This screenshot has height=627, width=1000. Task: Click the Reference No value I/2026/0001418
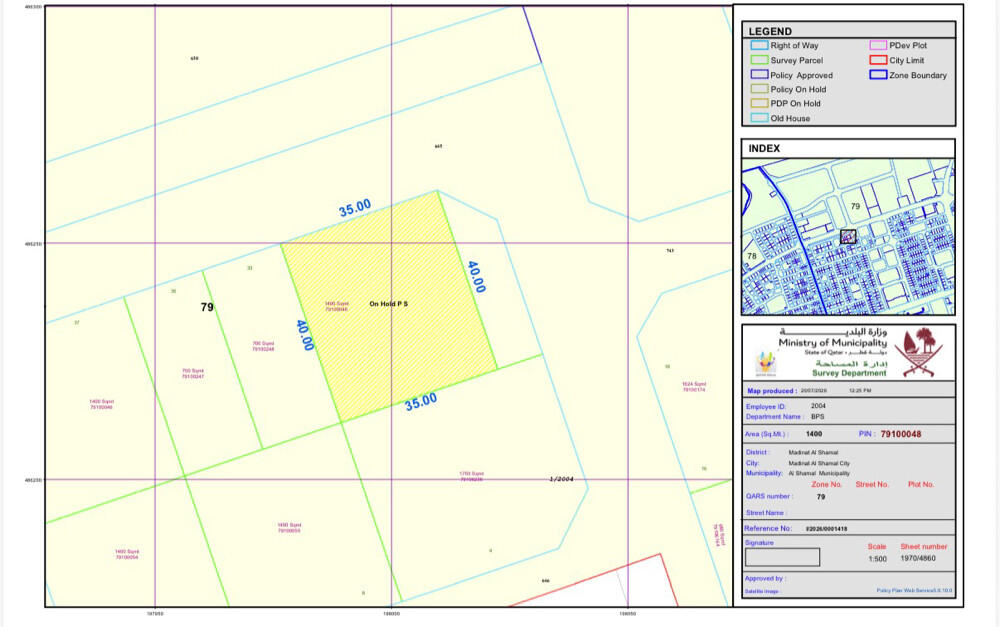[826, 529]
